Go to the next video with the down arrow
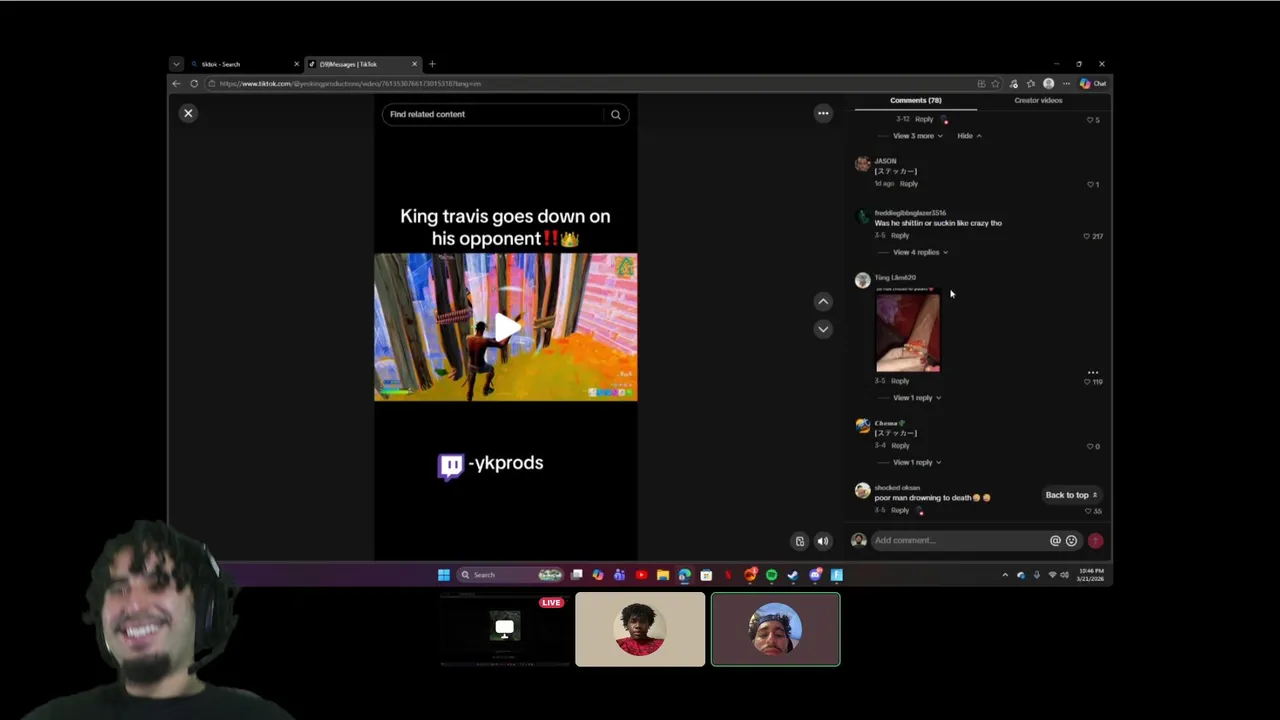This screenshot has width=1280, height=720. pyautogui.click(x=823, y=328)
